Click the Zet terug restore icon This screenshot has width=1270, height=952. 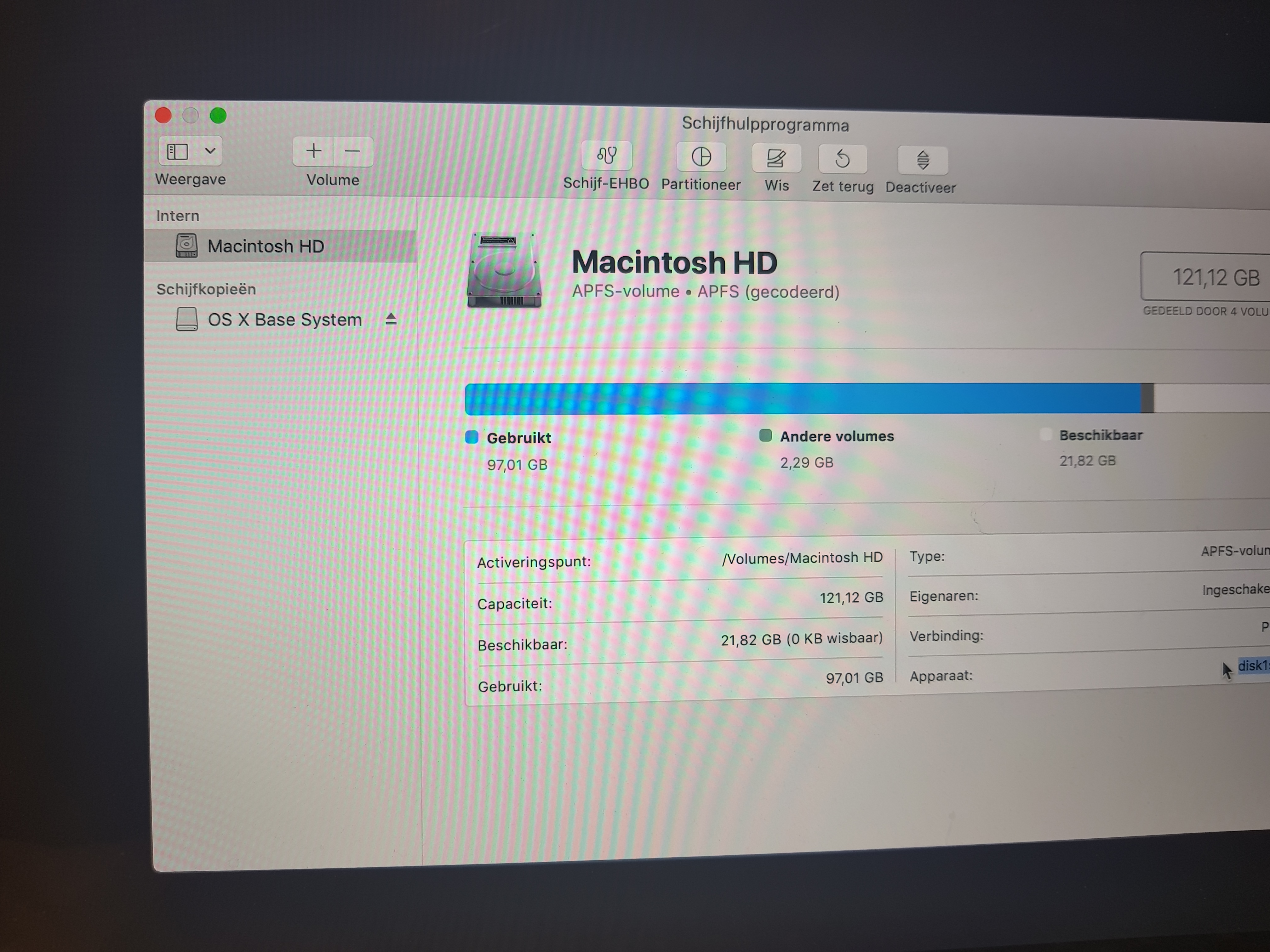(842, 159)
